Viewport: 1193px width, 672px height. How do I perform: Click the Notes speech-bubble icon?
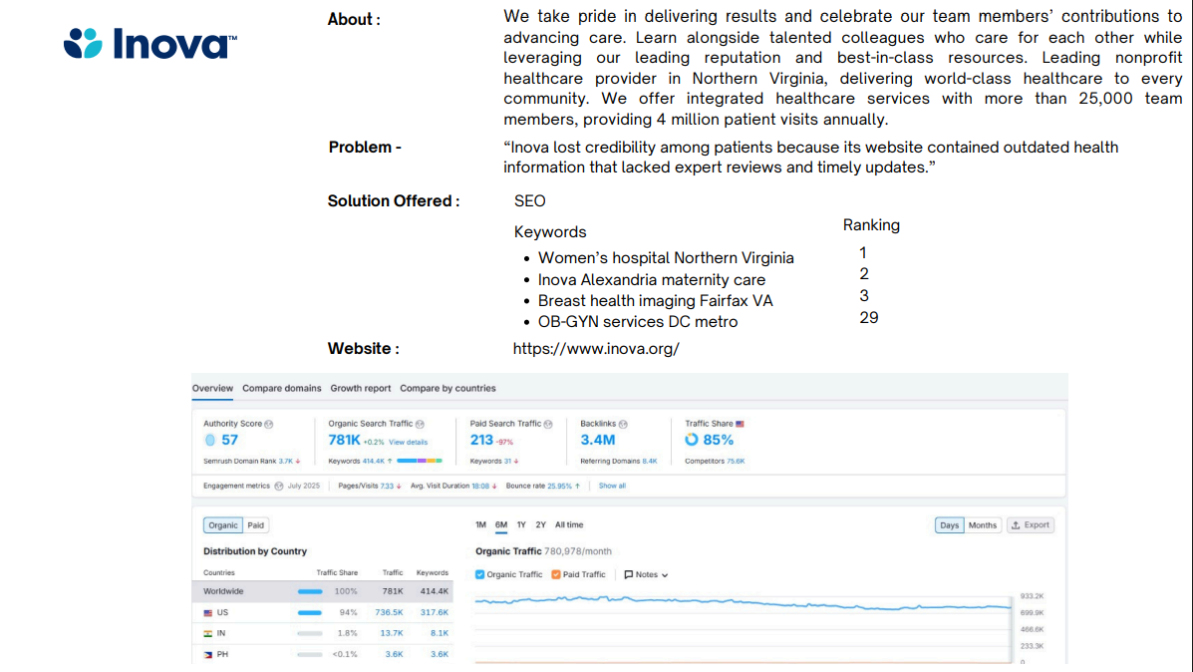pyautogui.click(x=628, y=575)
